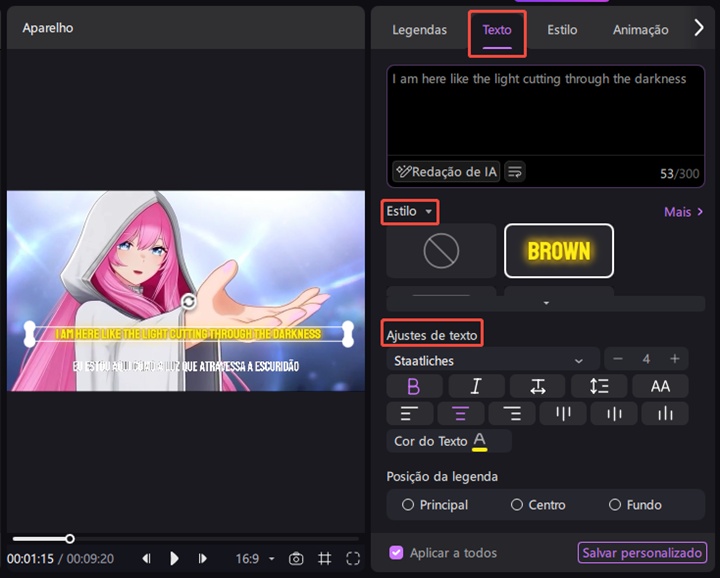
Task: Click the Posição da legenda label
Action: tap(442, 477)
